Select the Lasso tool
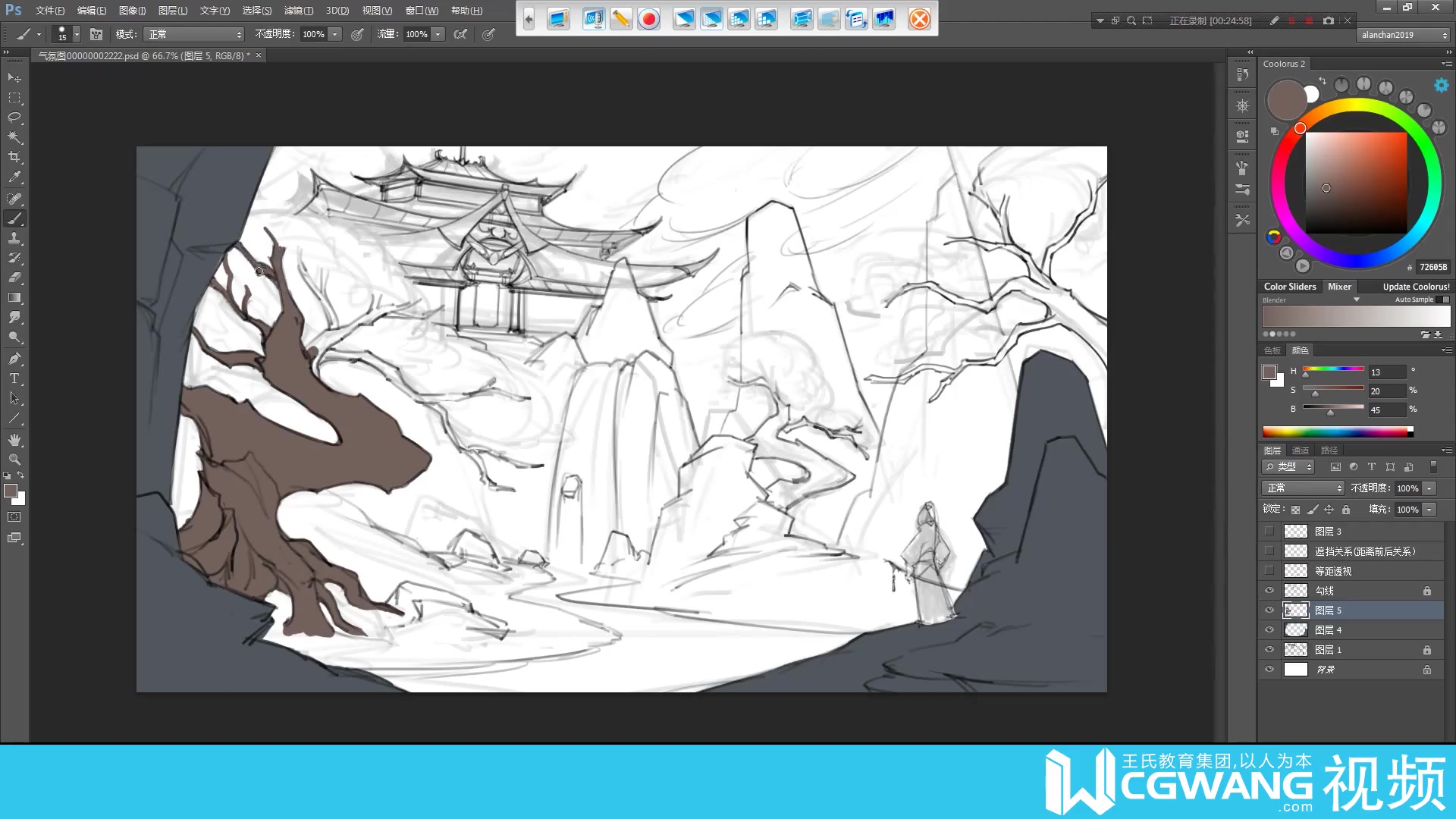This screenshot has width=1456, height=819. click(x=14, y=118)
